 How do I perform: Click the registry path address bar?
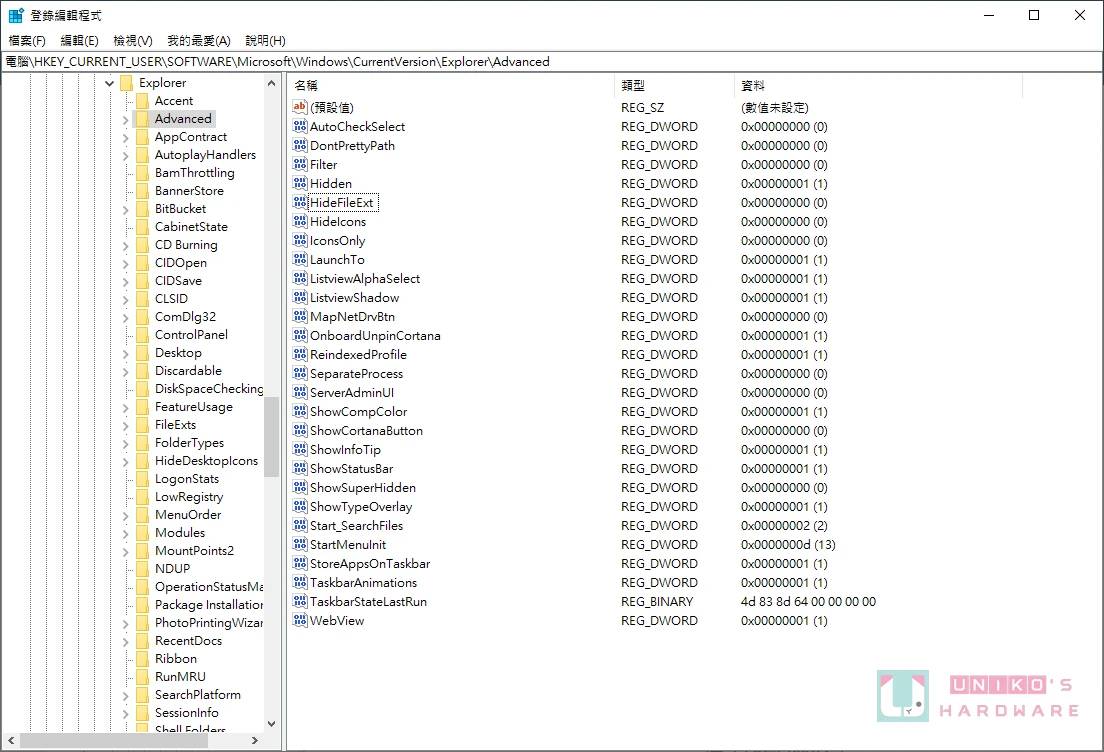pyautogui.click(x=552, y=62)
